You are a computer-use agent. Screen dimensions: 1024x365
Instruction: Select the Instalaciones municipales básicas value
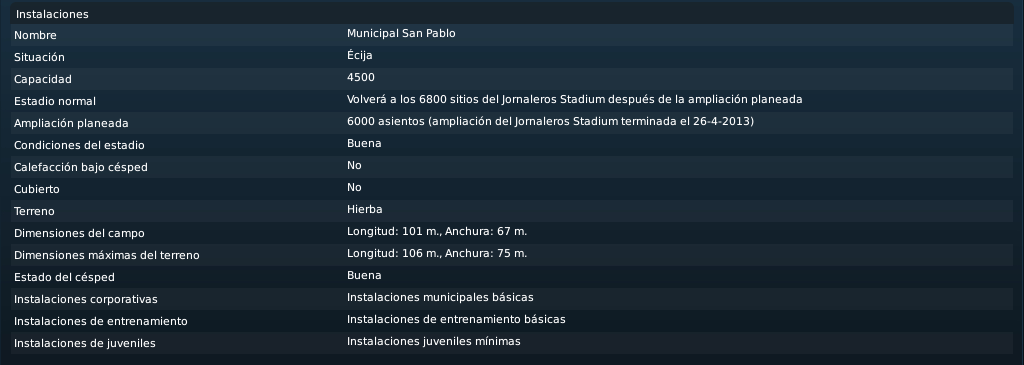click(440, 298)
